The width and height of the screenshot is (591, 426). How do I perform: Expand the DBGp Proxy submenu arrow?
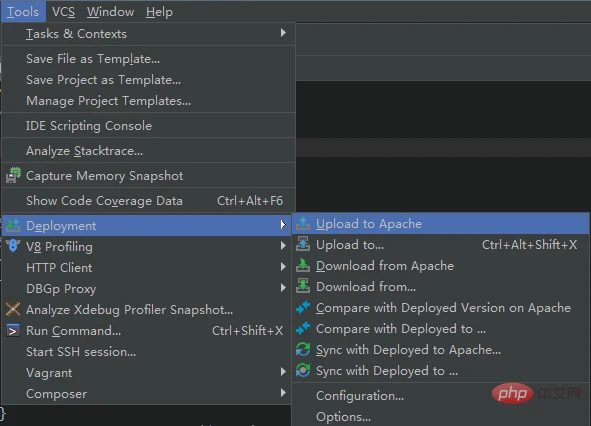click(x=283, y=288)
